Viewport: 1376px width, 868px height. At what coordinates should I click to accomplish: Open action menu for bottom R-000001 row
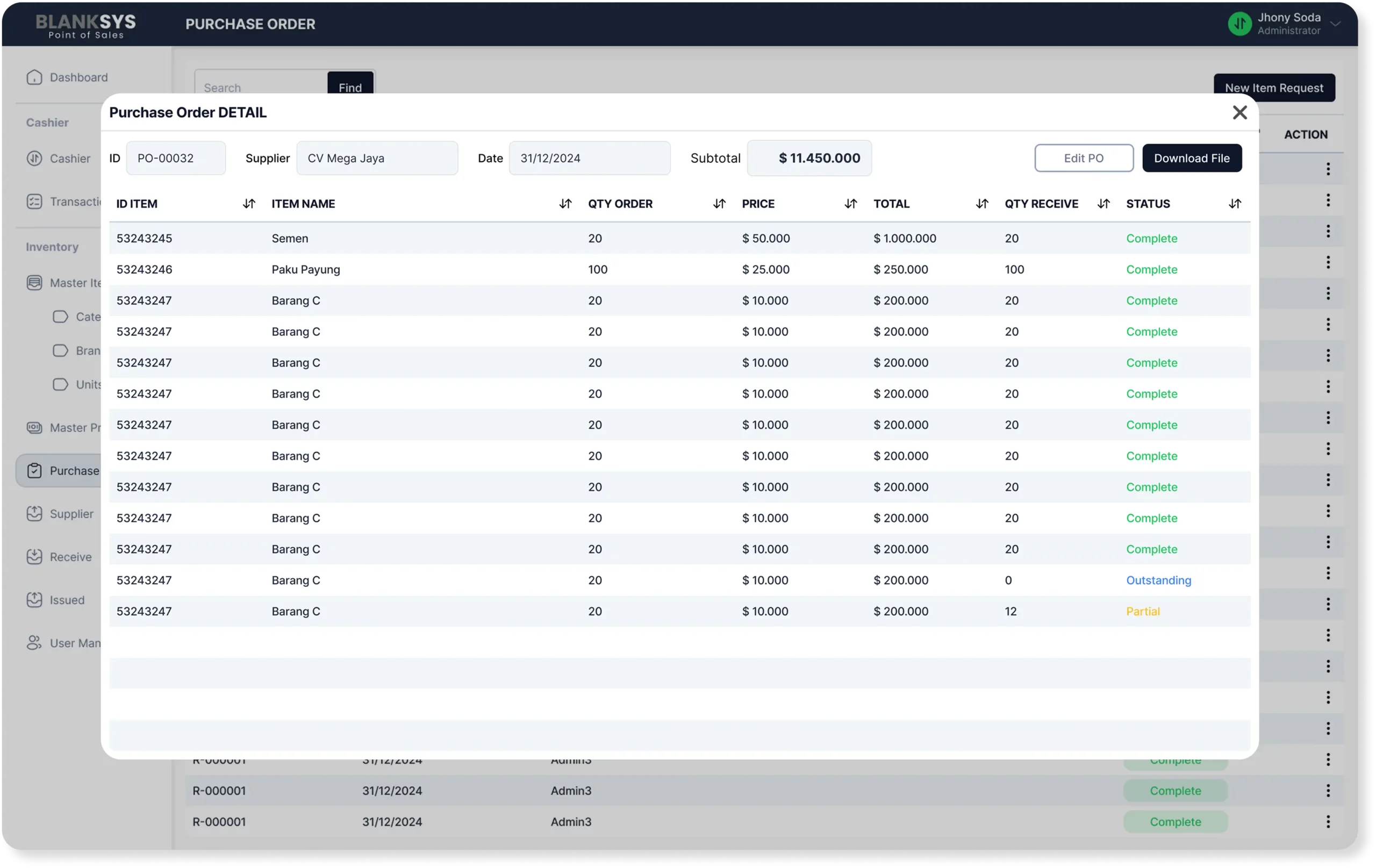(x=1328, y=822)
